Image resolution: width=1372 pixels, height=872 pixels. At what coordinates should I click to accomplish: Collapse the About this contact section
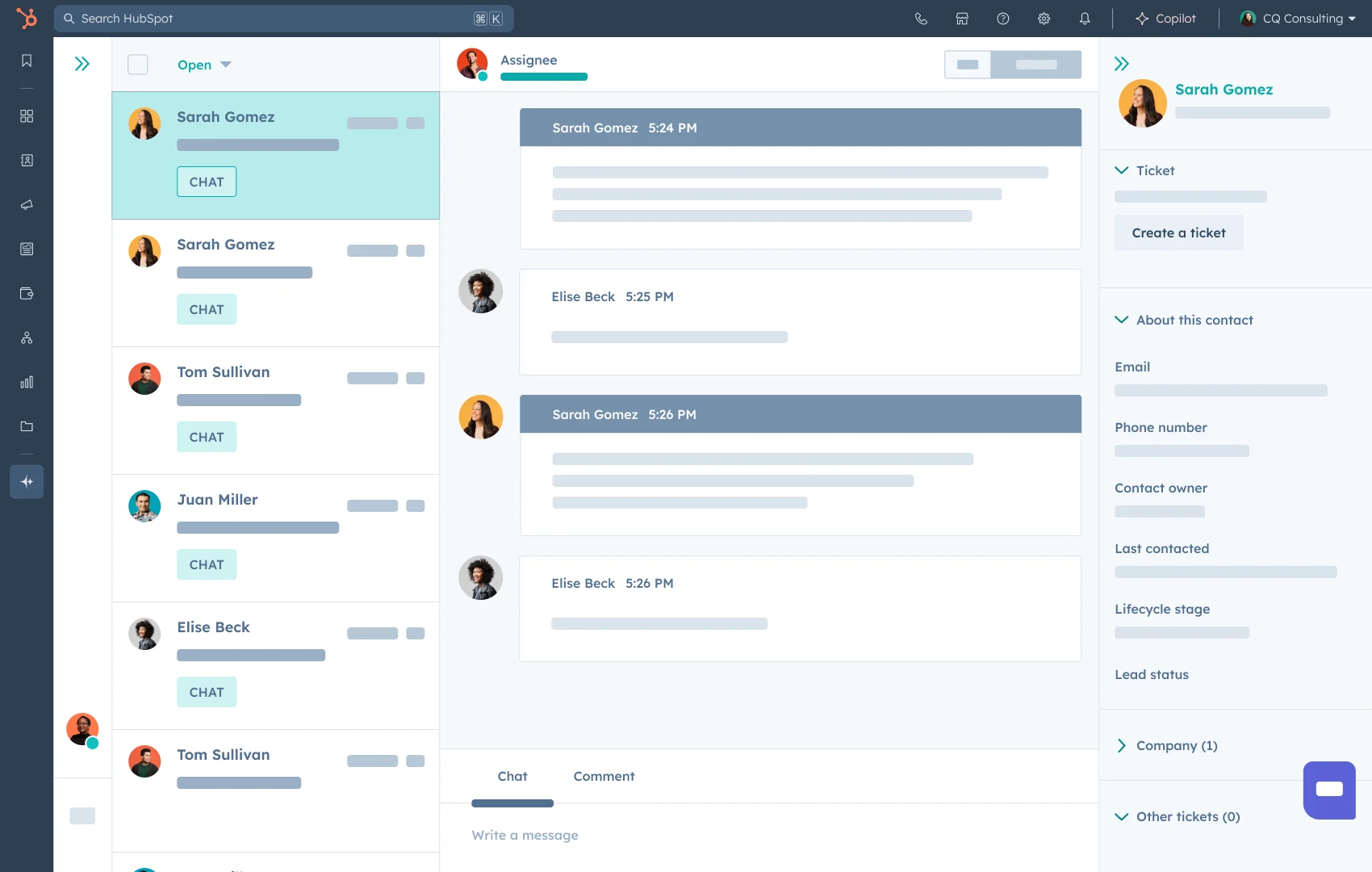(x=1122, y=320)
